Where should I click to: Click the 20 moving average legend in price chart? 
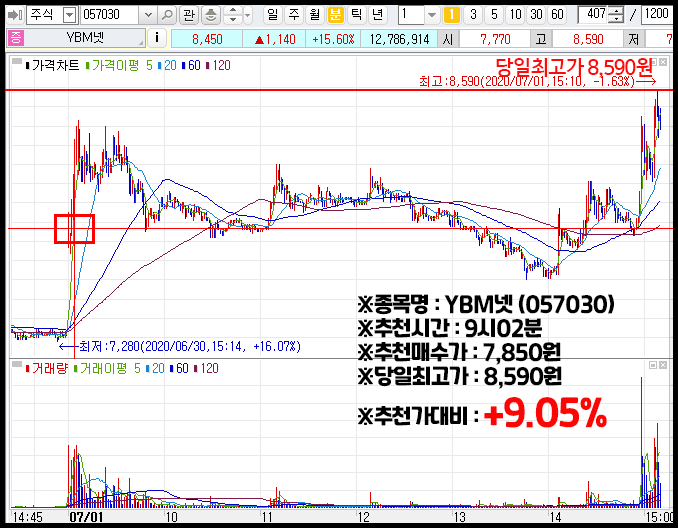pyautogui.click(x=167, y=65)
